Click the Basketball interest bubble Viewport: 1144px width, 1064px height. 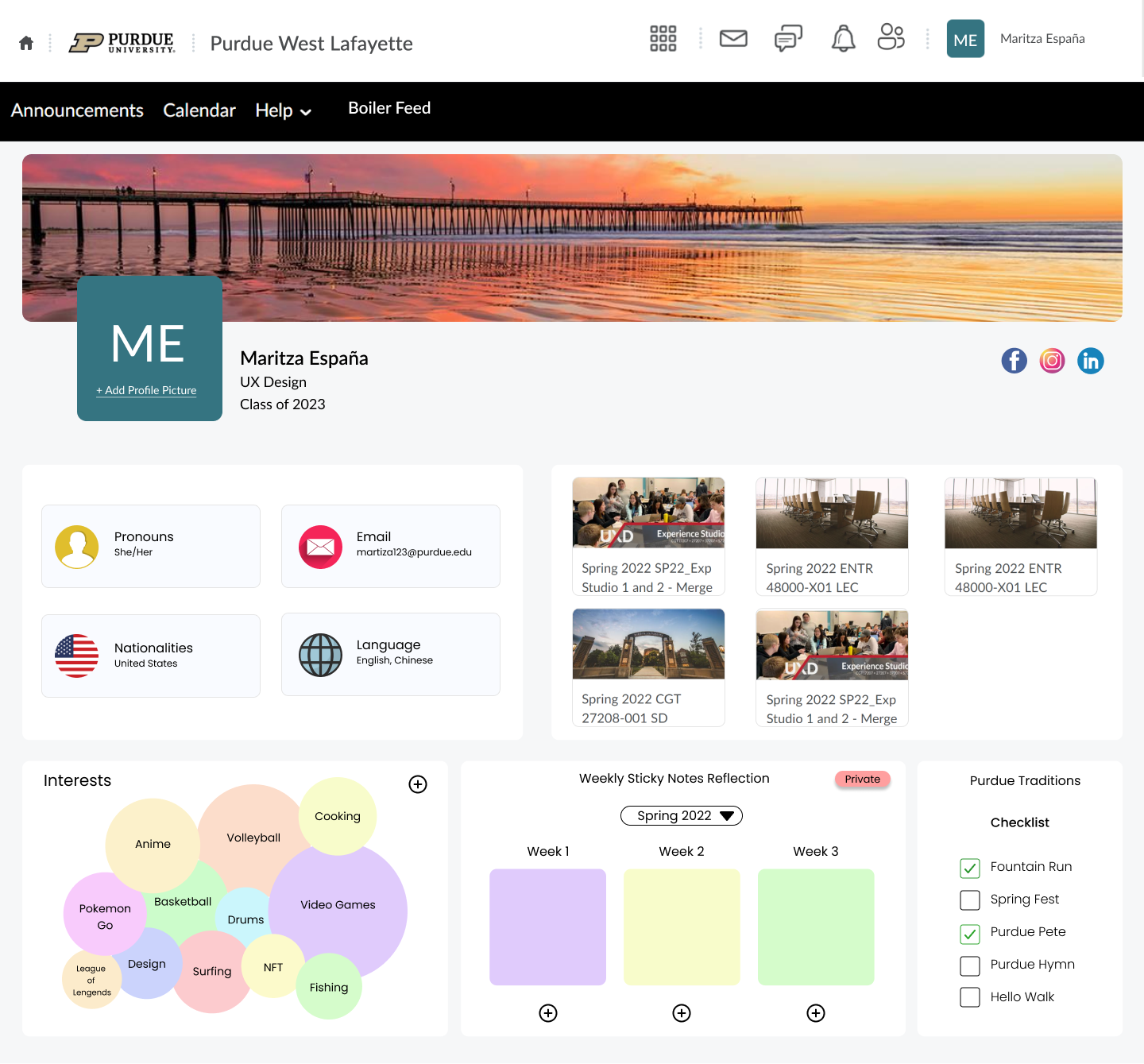[183, 901]
